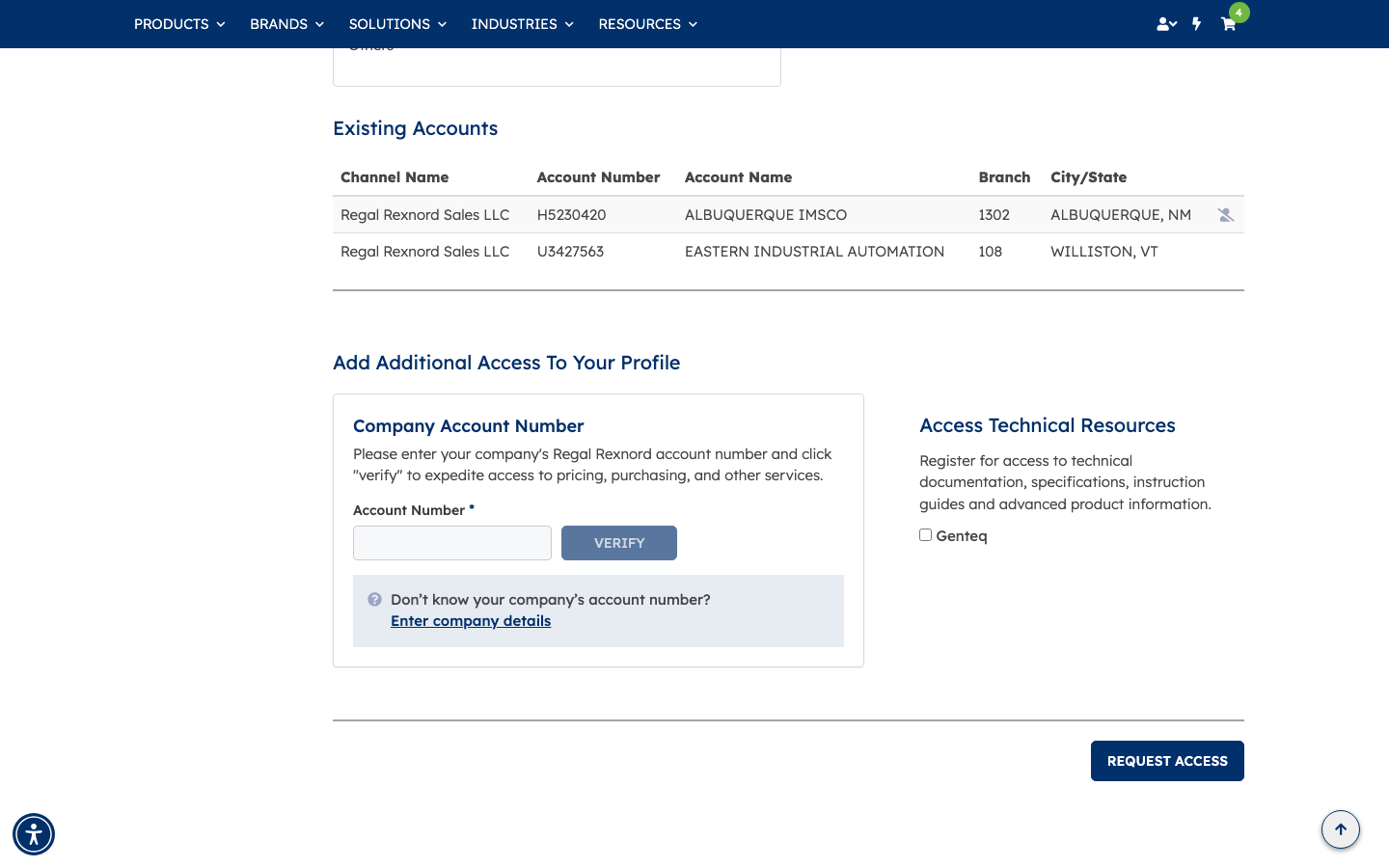Screen dimensions: 1389x868
Task: Click the Company Account Number heading
Action: click(468, 426)
